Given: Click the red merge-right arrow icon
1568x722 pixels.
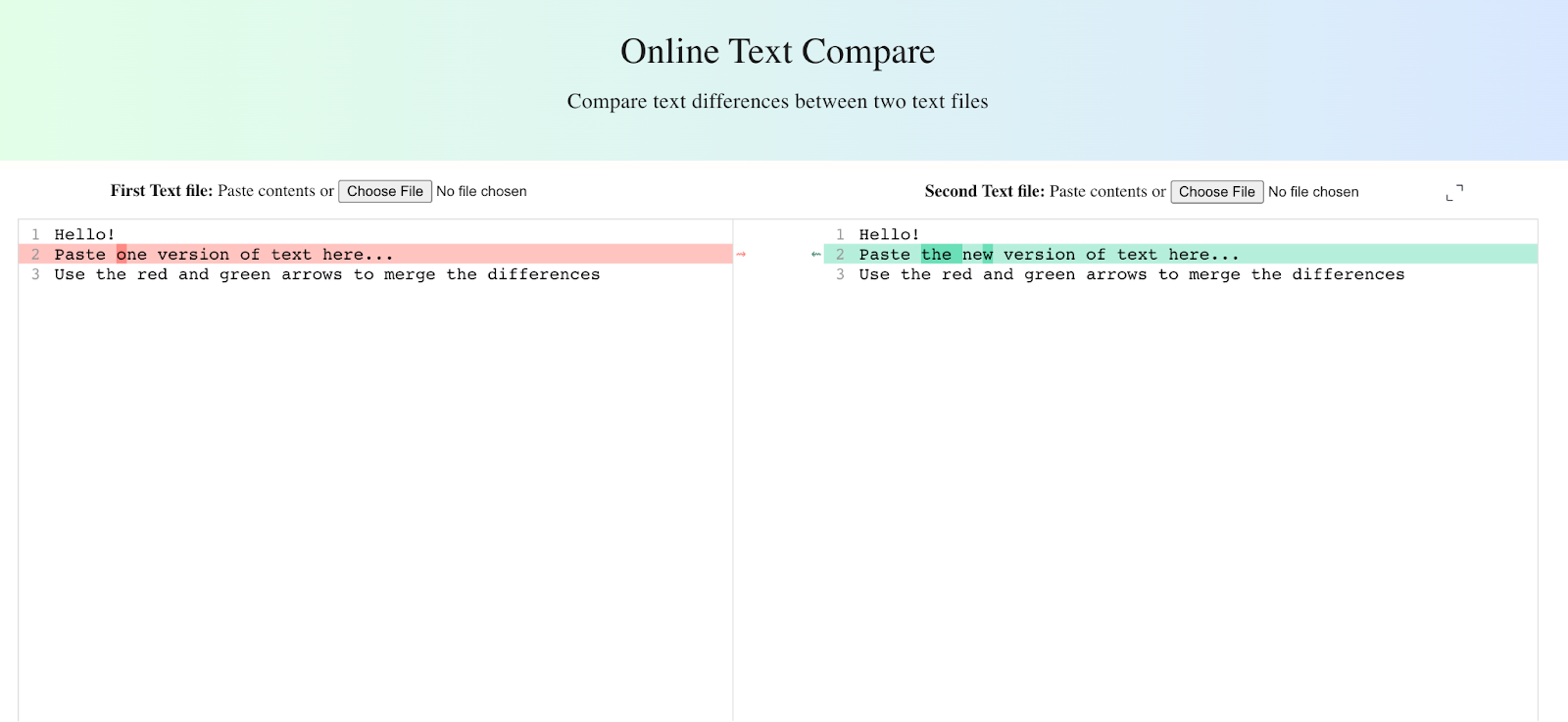Looking at the screenshot, I should point(741,255).
